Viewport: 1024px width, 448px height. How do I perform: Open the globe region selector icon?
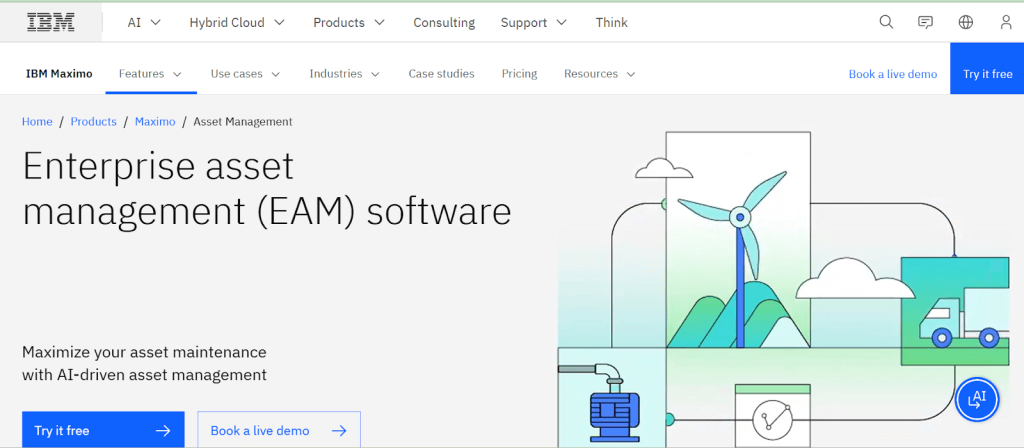click(965, 22)
